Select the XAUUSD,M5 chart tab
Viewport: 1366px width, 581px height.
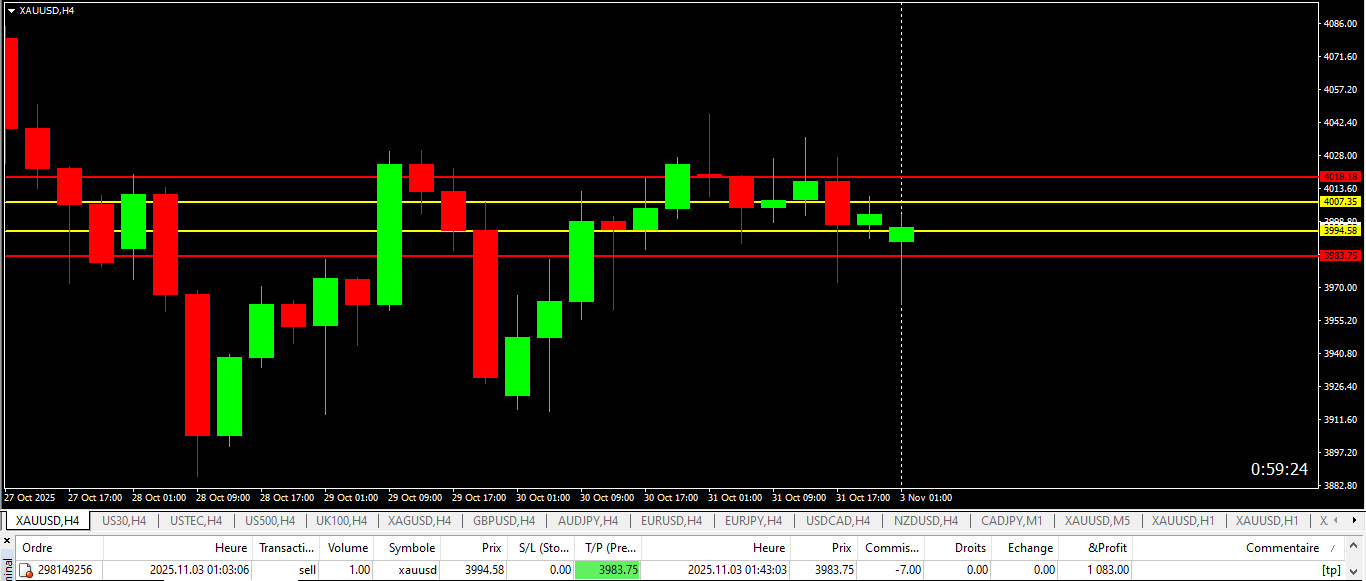point(1097,521)
